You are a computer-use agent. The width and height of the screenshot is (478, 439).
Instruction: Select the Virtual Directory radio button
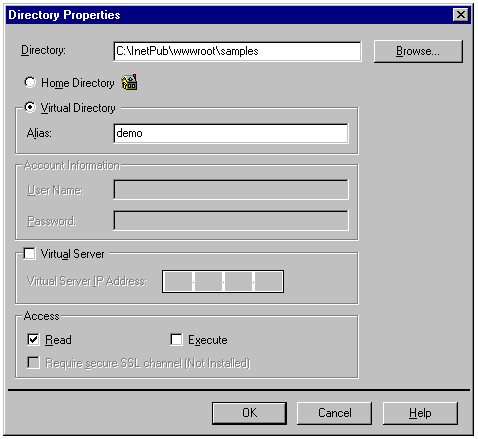tap(30, 107)
